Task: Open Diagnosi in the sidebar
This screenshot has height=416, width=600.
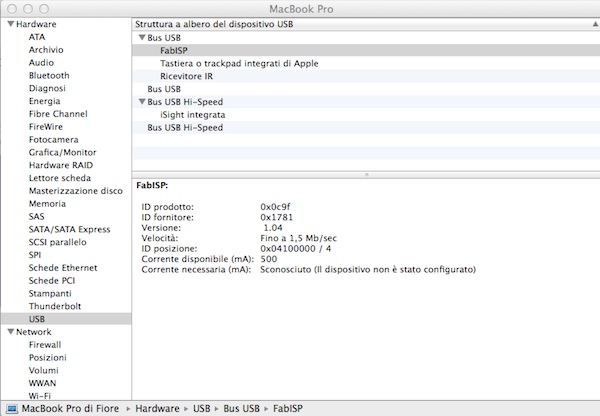Action: 47,88
